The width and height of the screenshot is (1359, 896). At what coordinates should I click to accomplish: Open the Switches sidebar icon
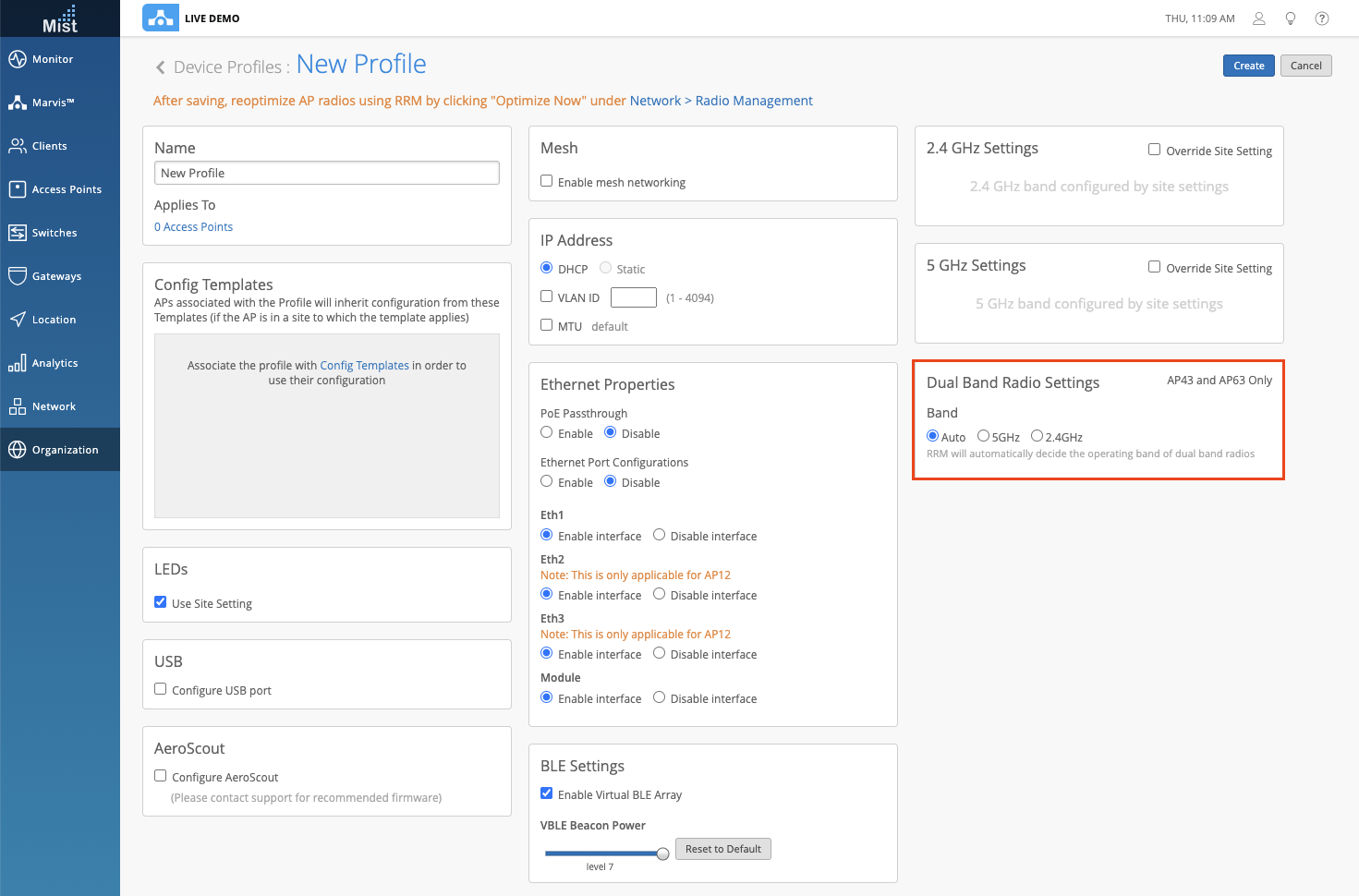[x=18, y=233]
